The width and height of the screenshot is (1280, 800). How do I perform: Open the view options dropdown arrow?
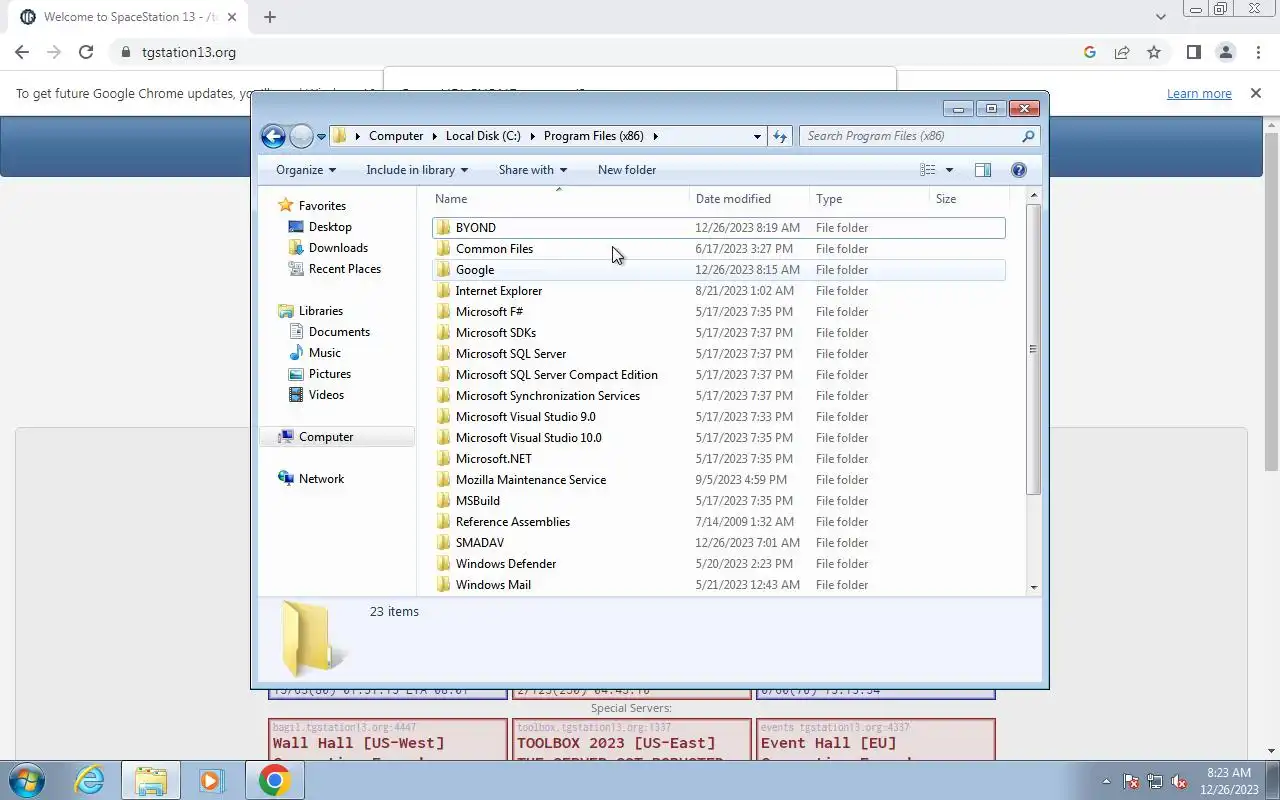pyautogui.click(x=949, y=170)
